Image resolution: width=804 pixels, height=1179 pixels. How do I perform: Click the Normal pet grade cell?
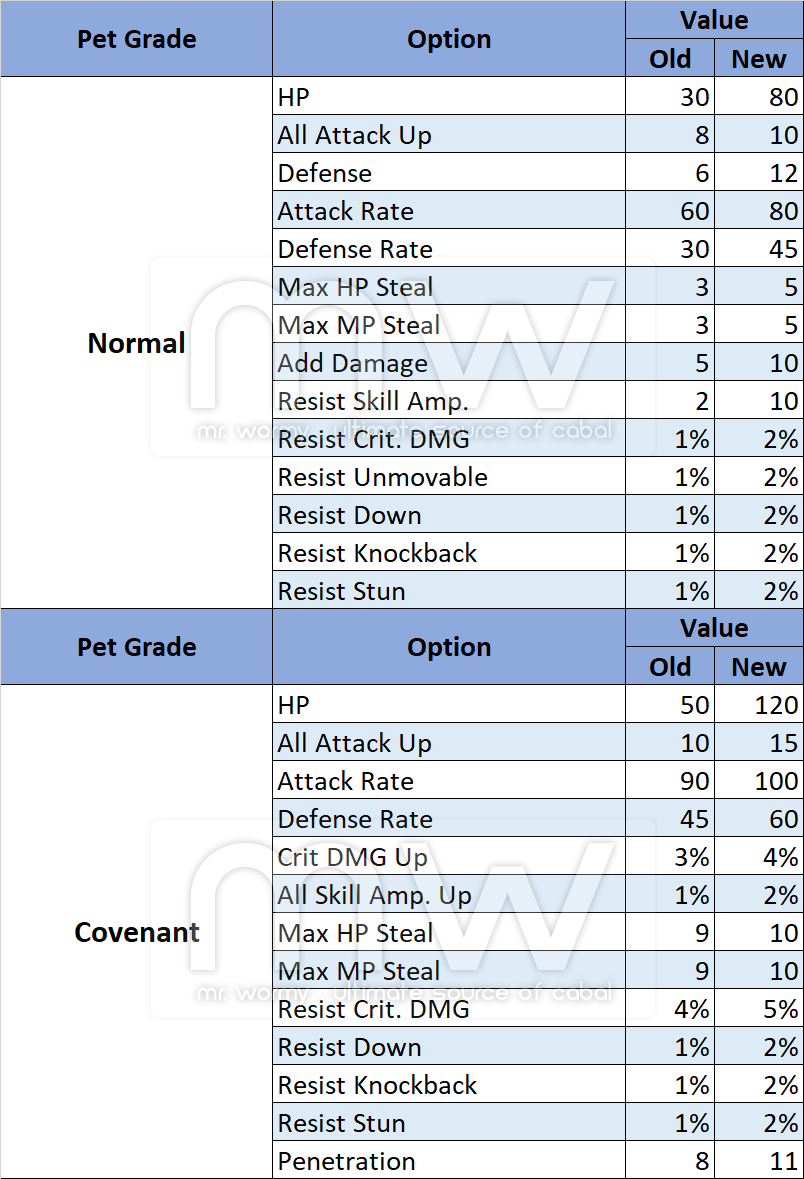pyautogui.click(x=137, y=343)
